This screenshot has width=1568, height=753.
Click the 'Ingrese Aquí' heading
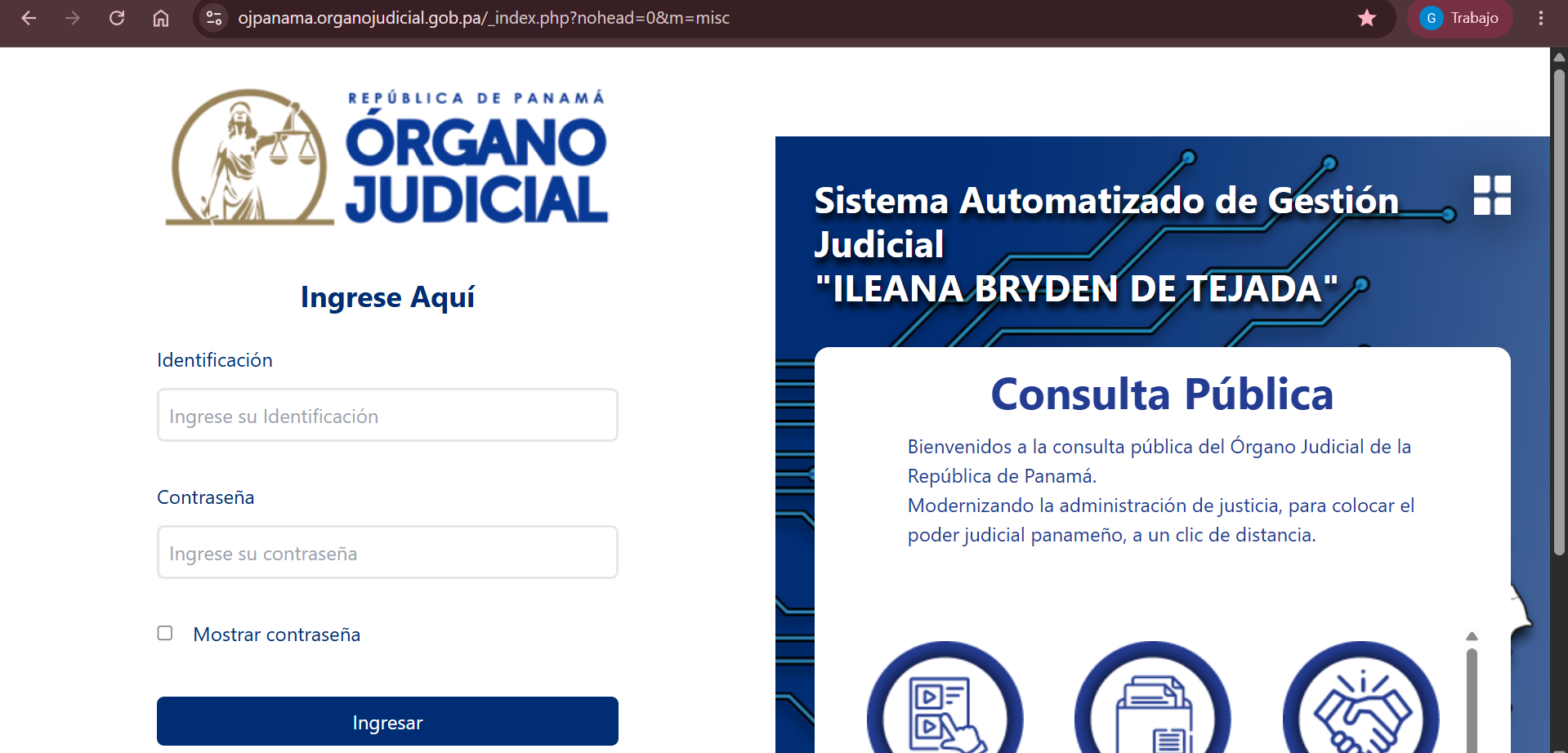click(x=387, y=297)
